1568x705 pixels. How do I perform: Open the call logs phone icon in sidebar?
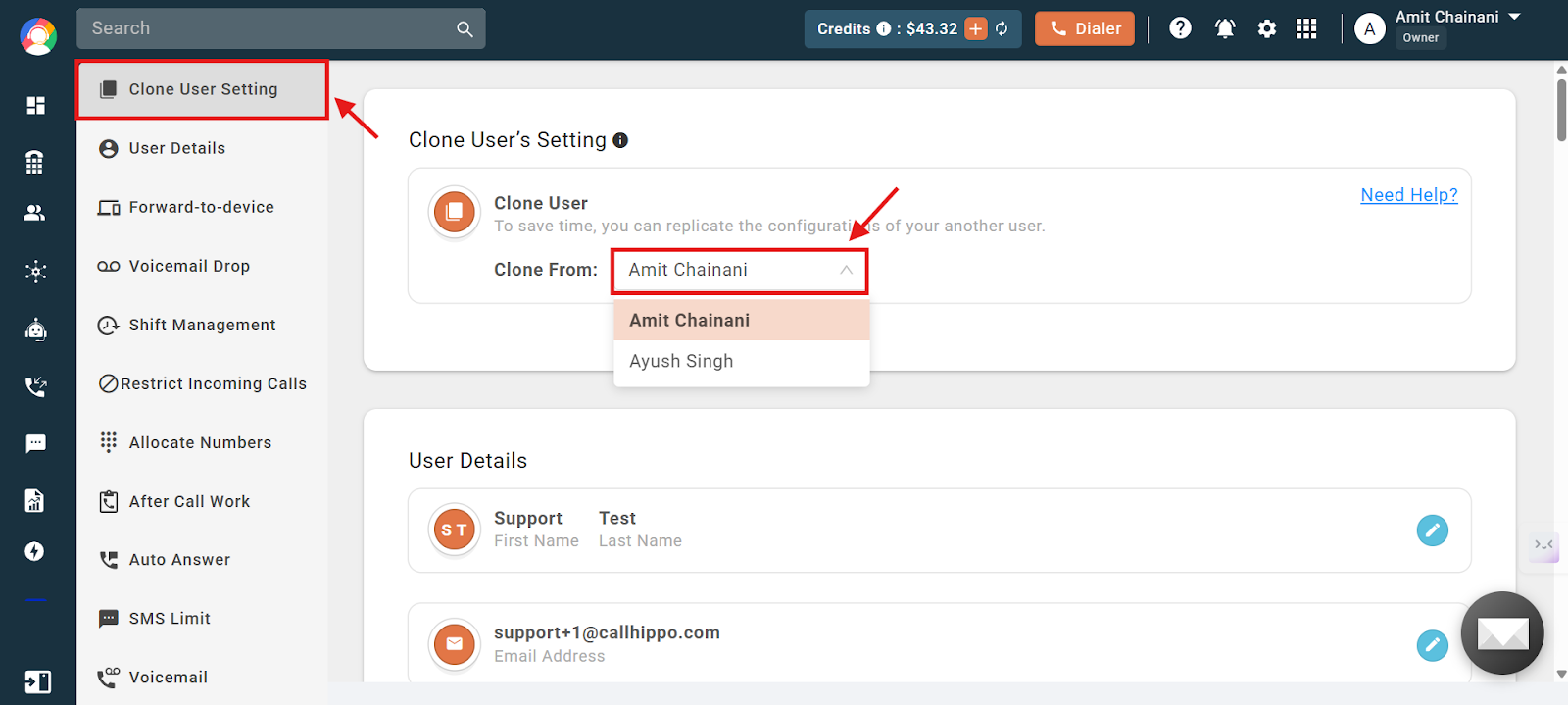point(36,386)
